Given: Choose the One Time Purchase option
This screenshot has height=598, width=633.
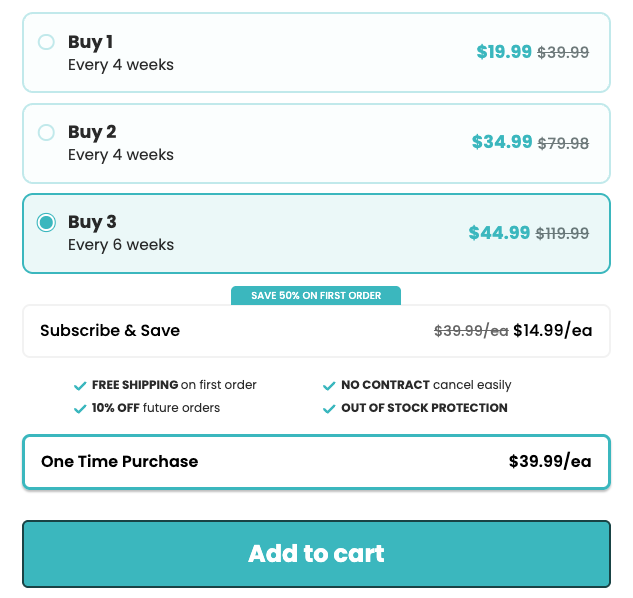Looking at the screenshot, I should (316, 462).
